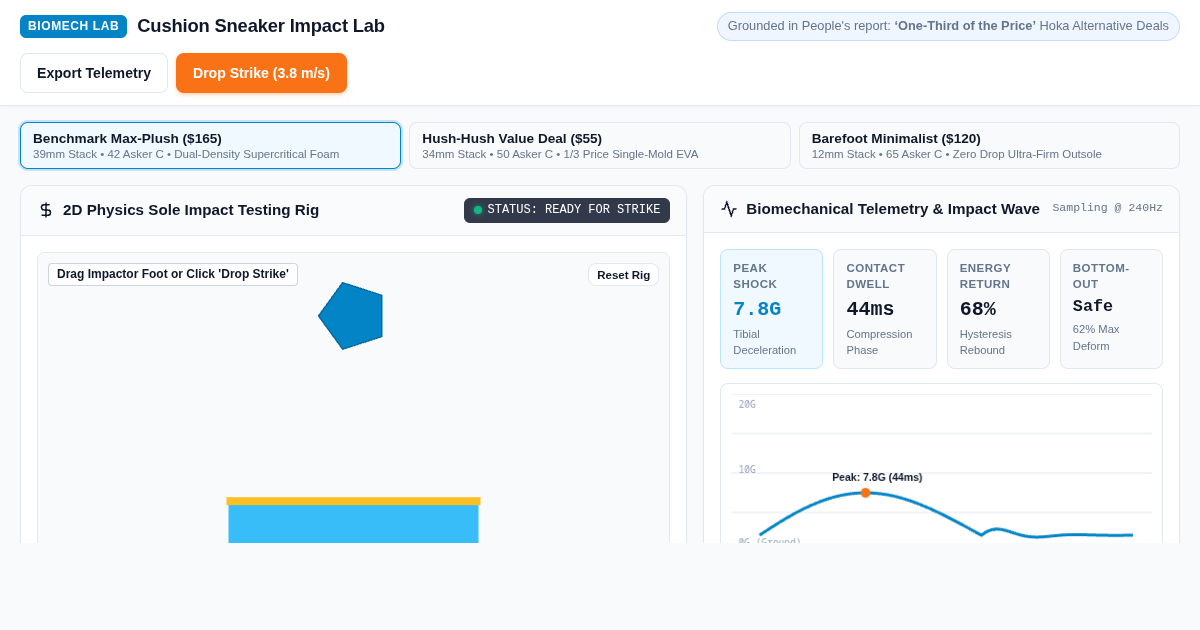Click the Bottom-Out Safe metric card
Viewport: 1200px width, 630px height.
click(1111, 309)
